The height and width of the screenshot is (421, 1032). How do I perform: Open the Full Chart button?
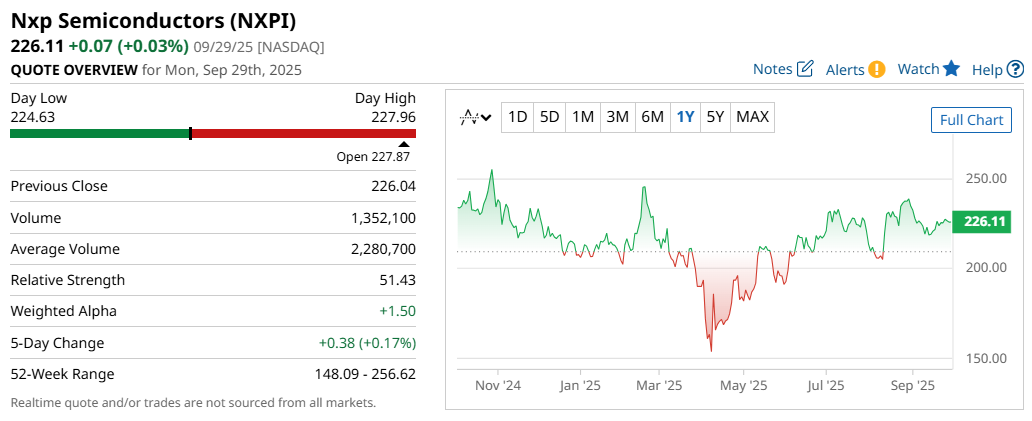[971, 120]
